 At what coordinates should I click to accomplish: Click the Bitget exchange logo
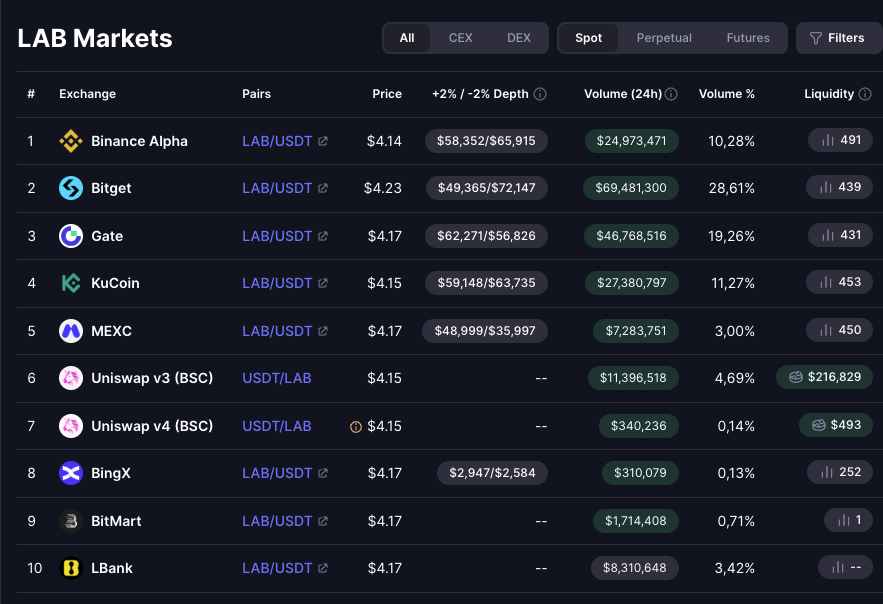[x=71, y=188]
